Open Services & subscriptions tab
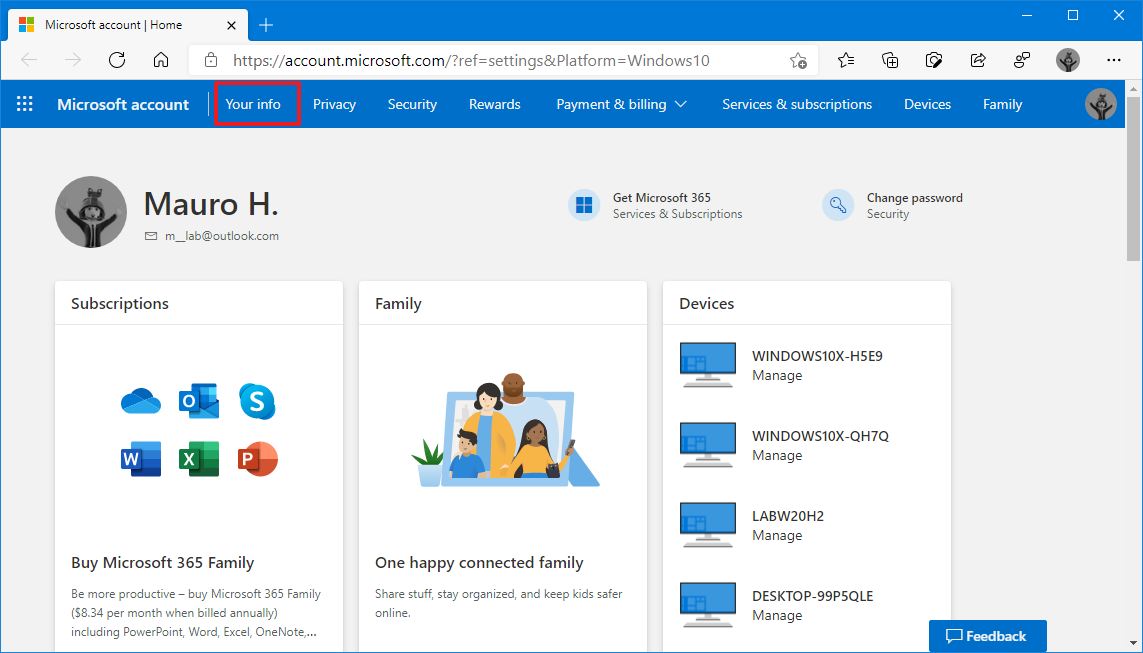Screen dimensions: 1143x653 point(797,104)
